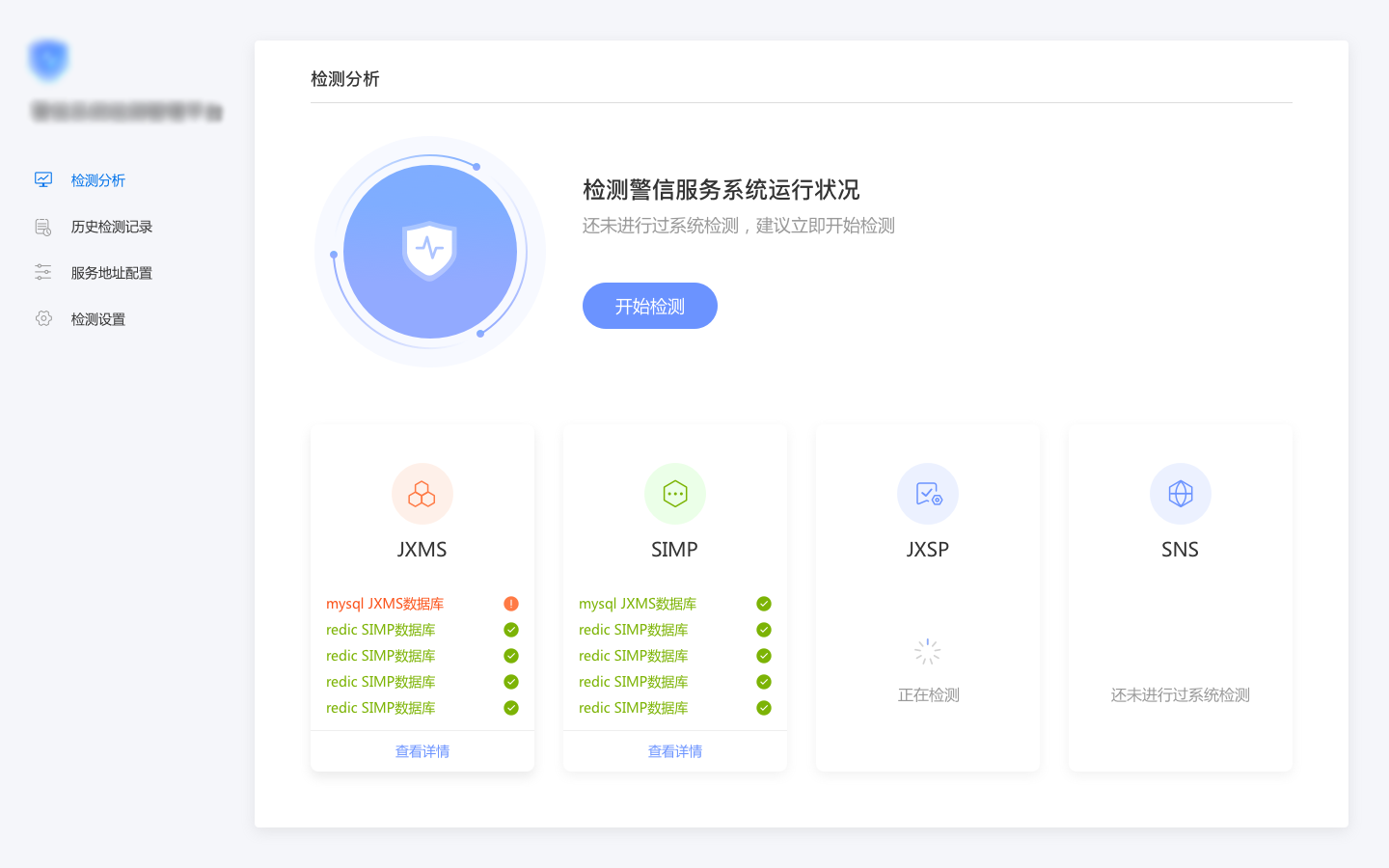Click the 服务地址配置 sliders icon

pyautogui.click(x=43, y=272)
